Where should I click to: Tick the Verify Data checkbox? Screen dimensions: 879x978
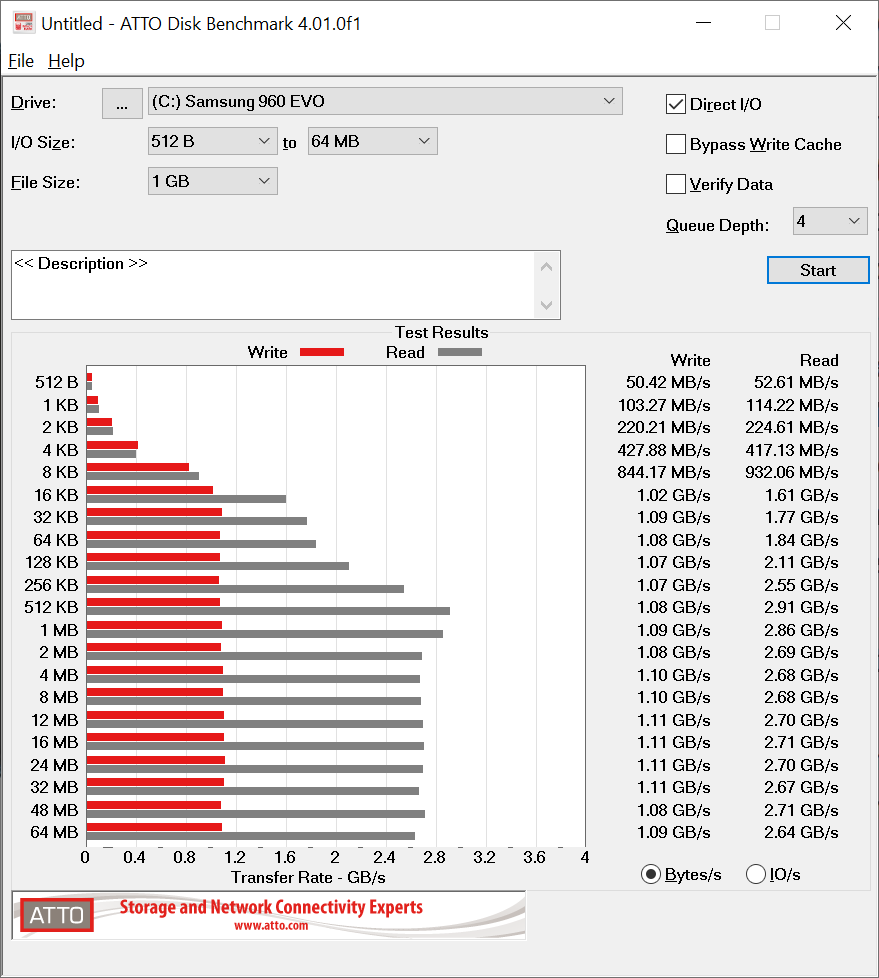tap(676, 184)
